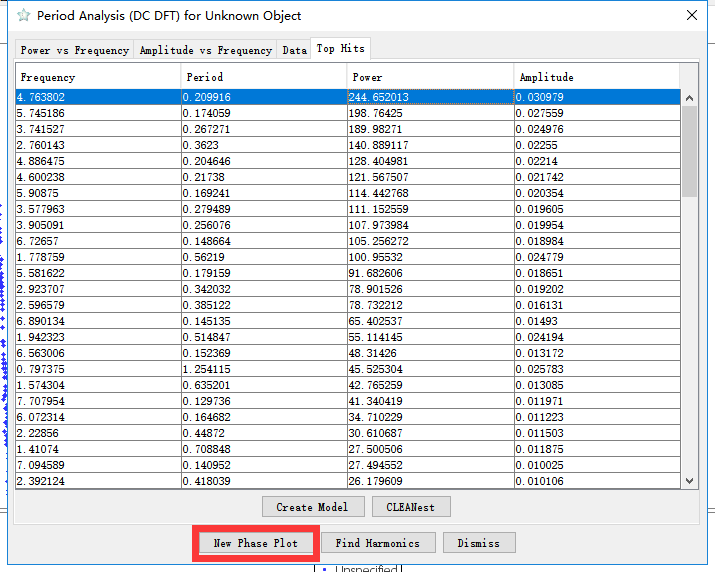Click power cell 27.494552

coord(431,465)
